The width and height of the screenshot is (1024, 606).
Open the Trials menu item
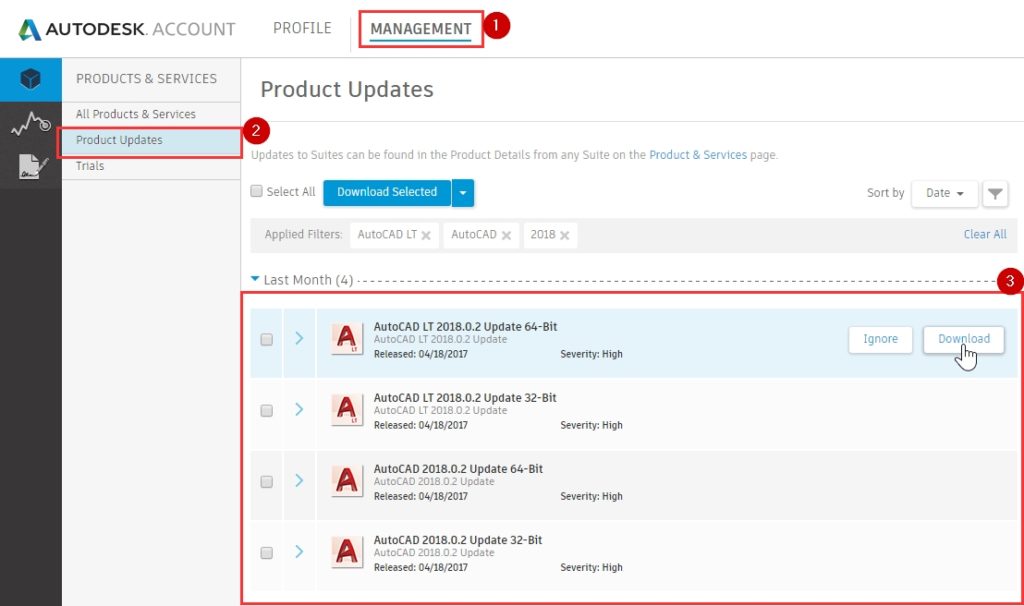90,166
